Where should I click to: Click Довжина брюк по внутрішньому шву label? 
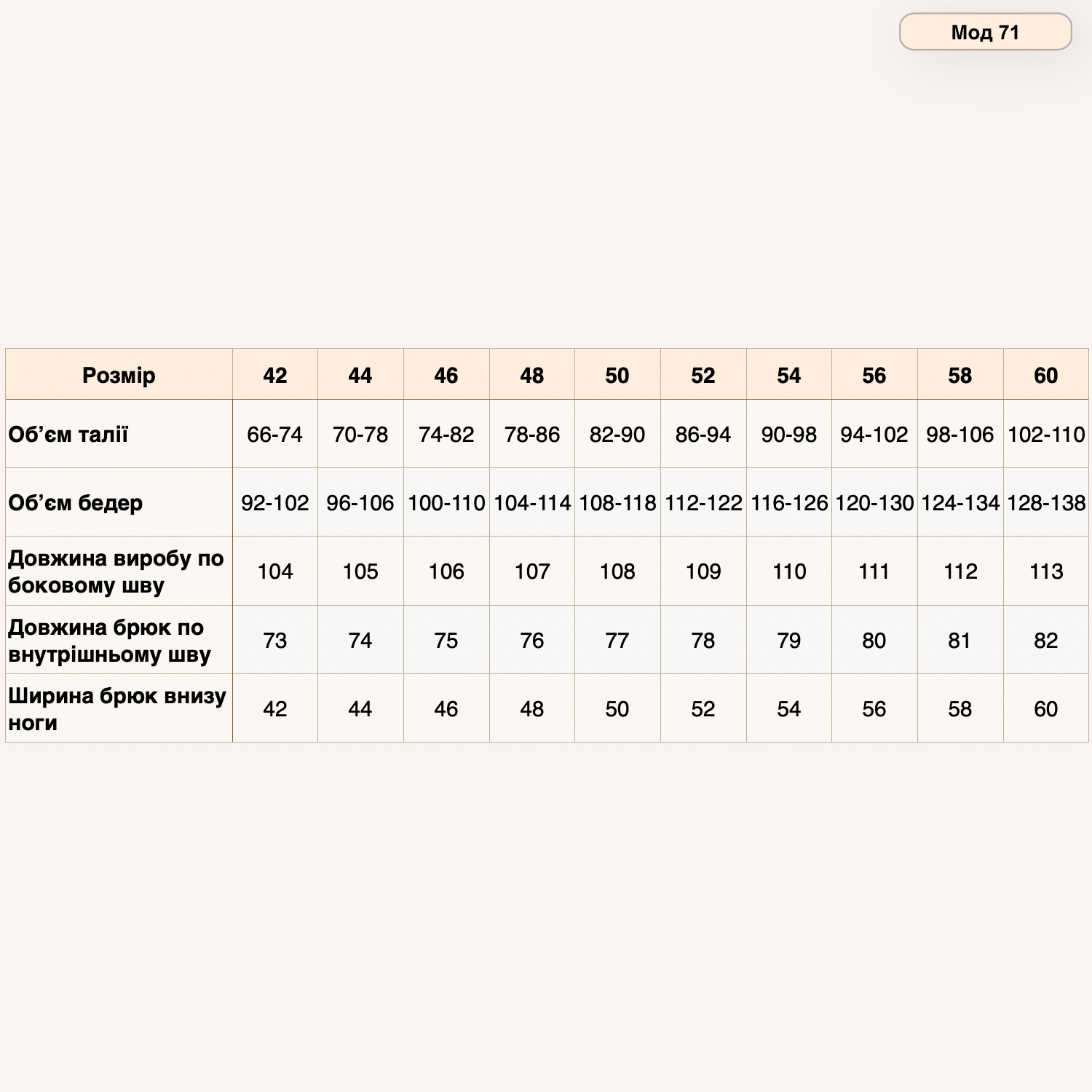click(119, 640)
